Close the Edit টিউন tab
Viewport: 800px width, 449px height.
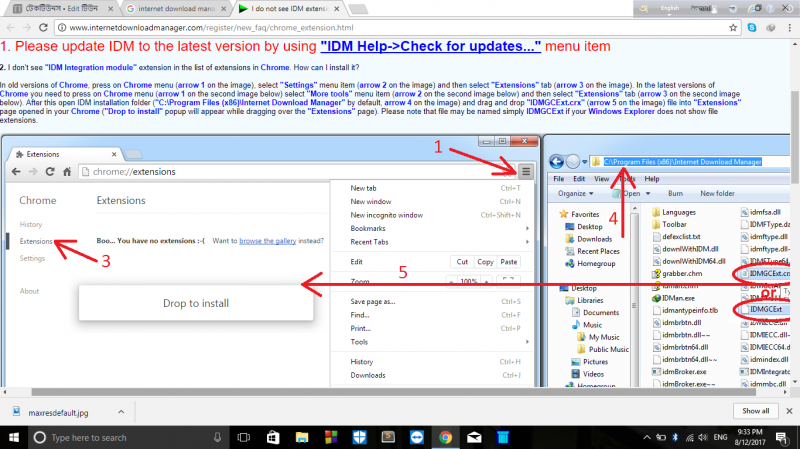[111, 9]
